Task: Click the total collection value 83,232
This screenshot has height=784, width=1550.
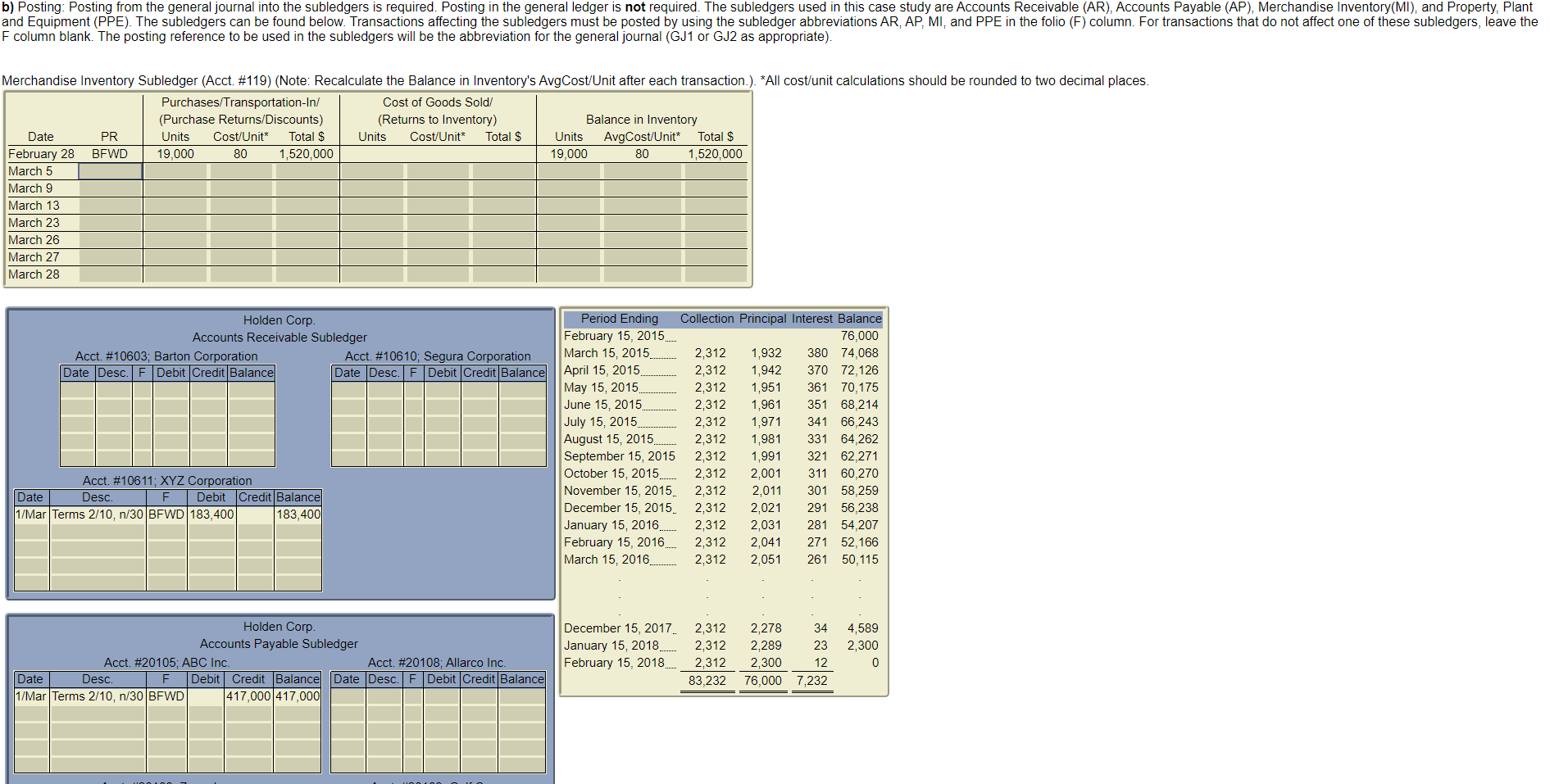Action: click(707, 681)
